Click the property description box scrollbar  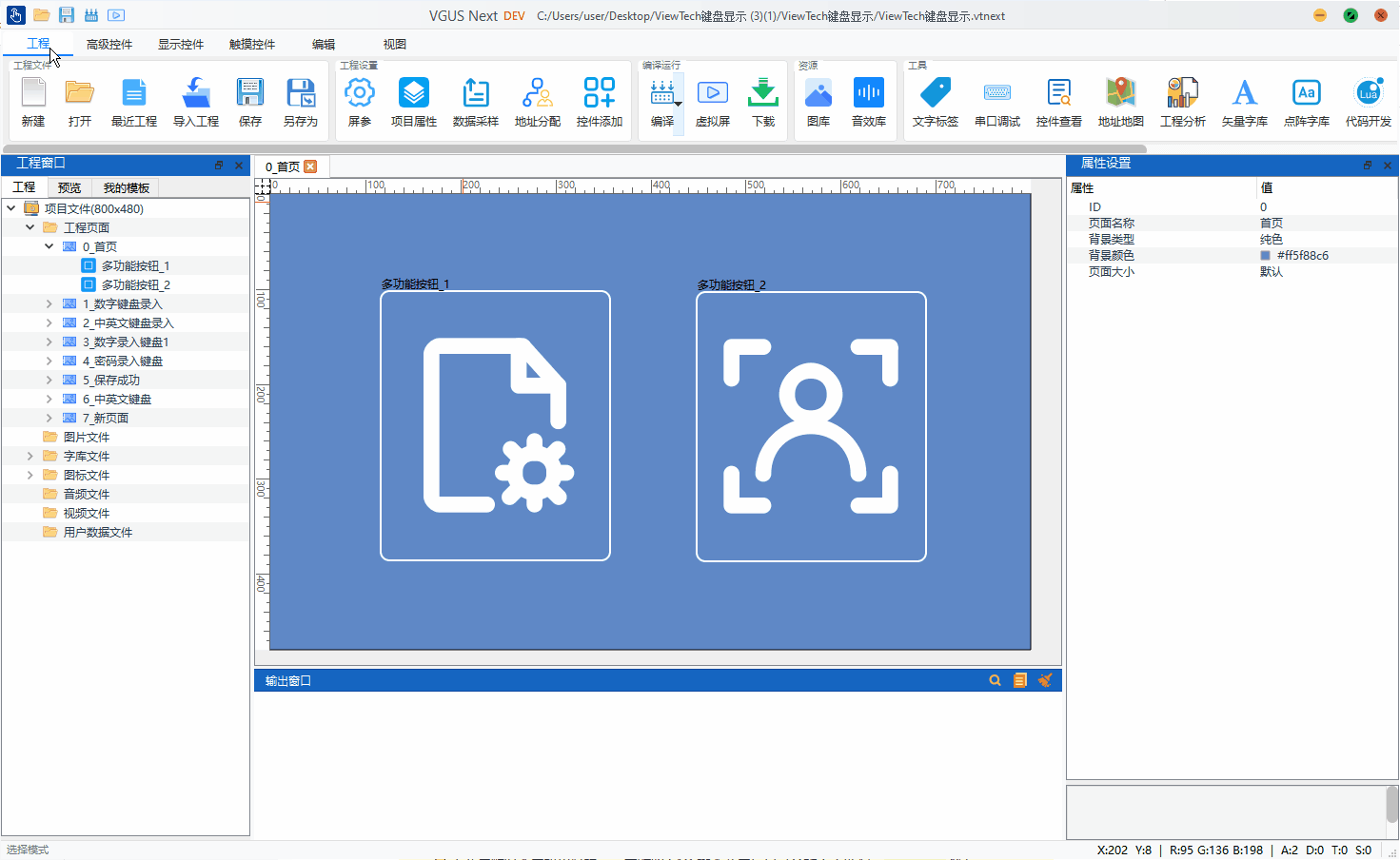[x=1392, y=805]
